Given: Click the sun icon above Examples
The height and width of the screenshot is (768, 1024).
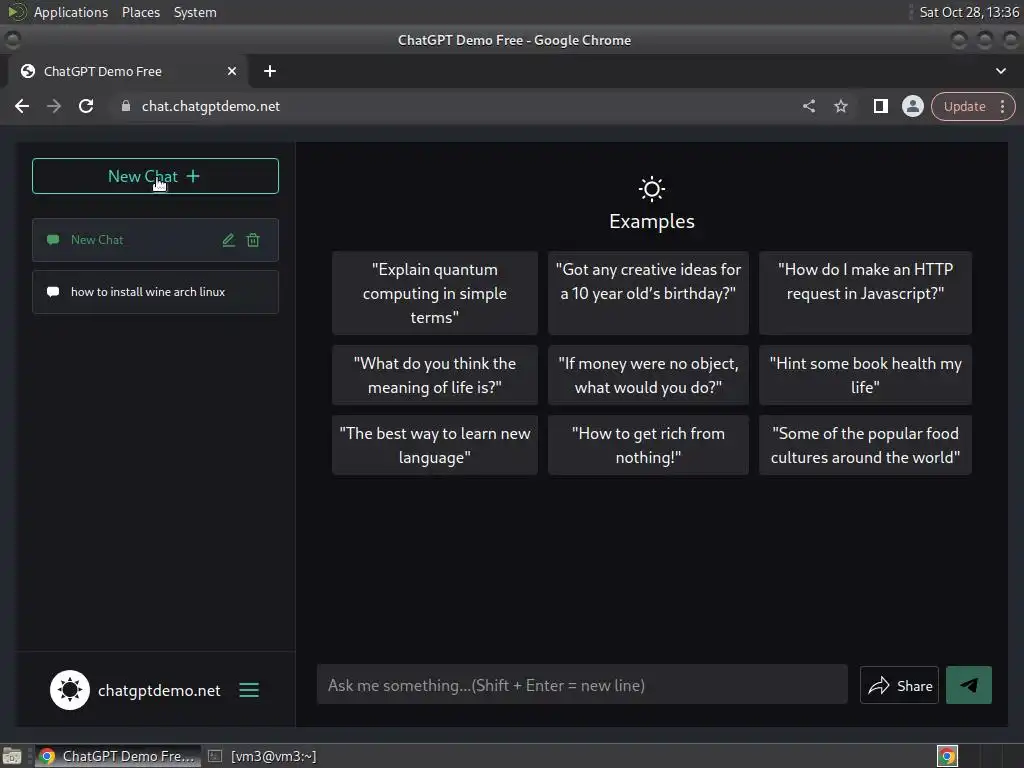Looking at the screenshot, I should (652, 189).
